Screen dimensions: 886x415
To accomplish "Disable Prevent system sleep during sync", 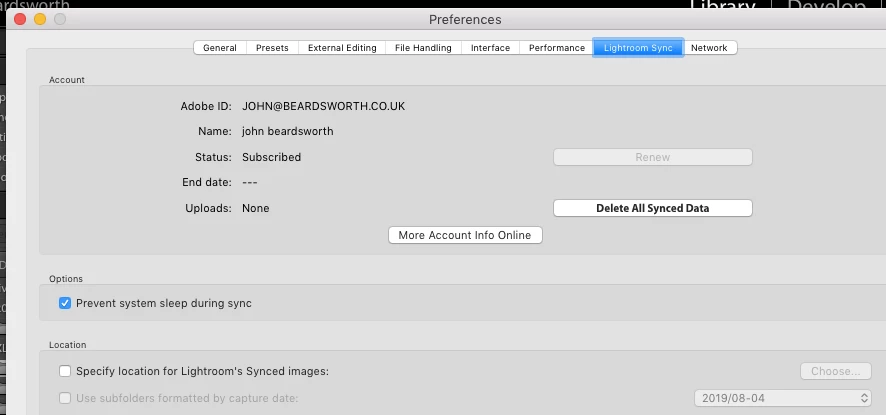I will (x=65, y=304).
